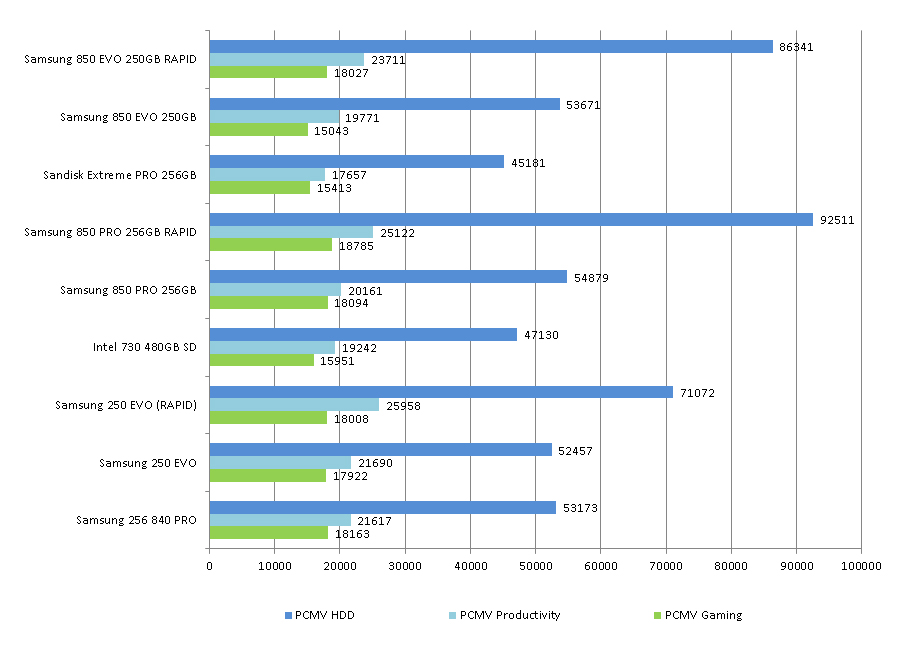This screenshot has height=671, width=900.
Task: Click the "90000" horizontal axis tick label
Action: pyautogui.click(x=797, y=567)
